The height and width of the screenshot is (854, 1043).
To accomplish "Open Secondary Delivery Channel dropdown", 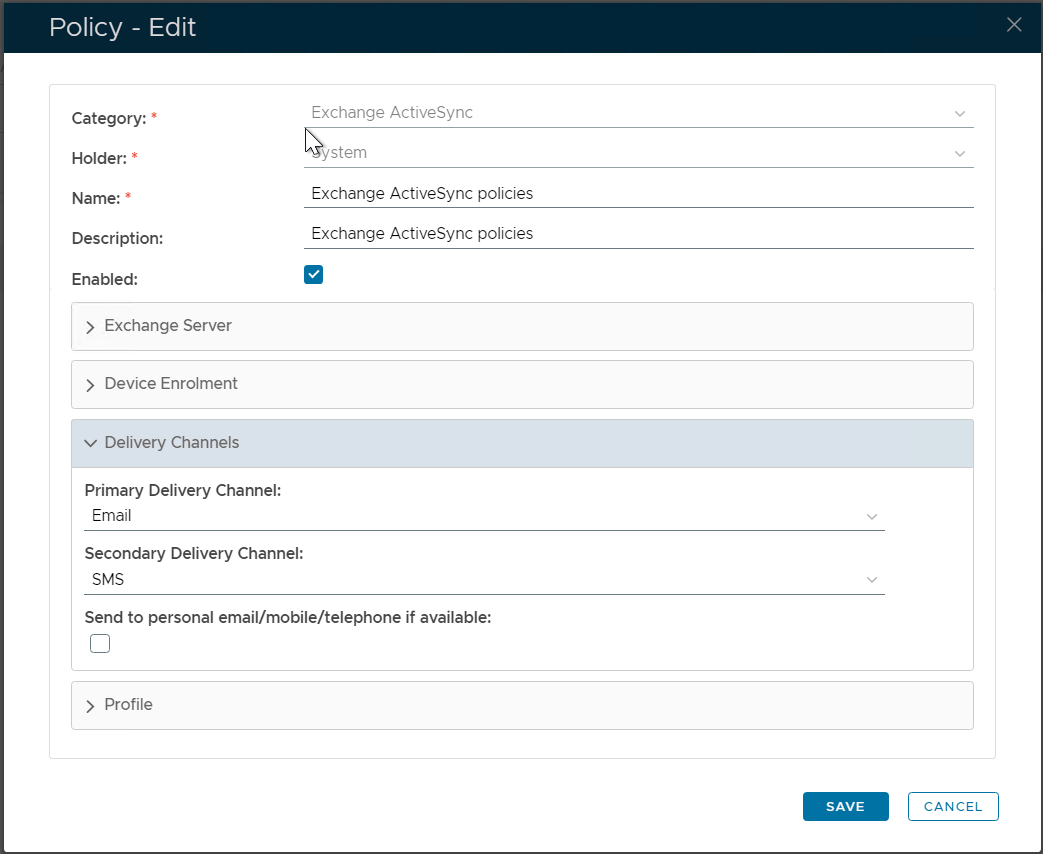I will click(484, 580).
